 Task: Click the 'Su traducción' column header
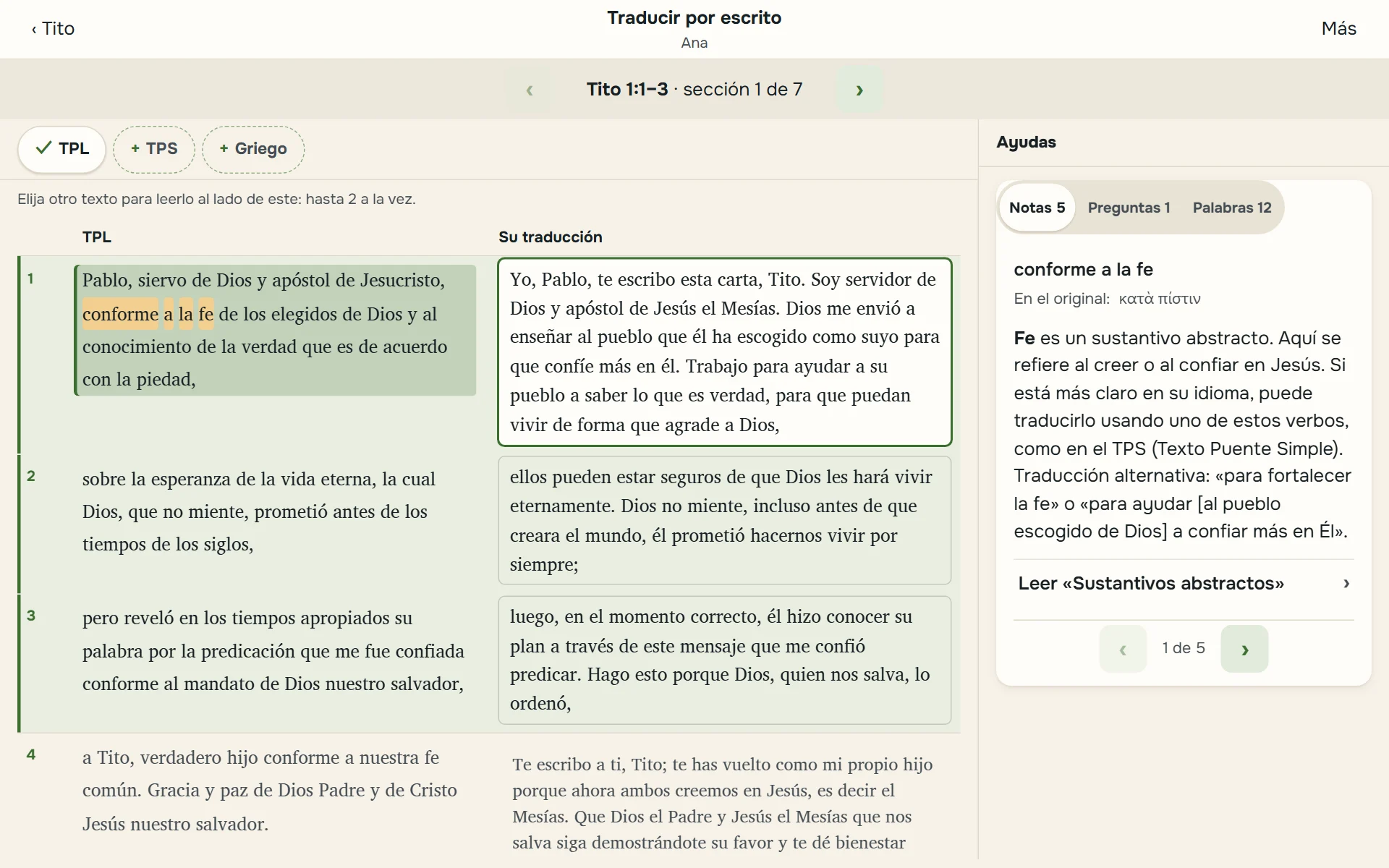(x=550, y=237)
